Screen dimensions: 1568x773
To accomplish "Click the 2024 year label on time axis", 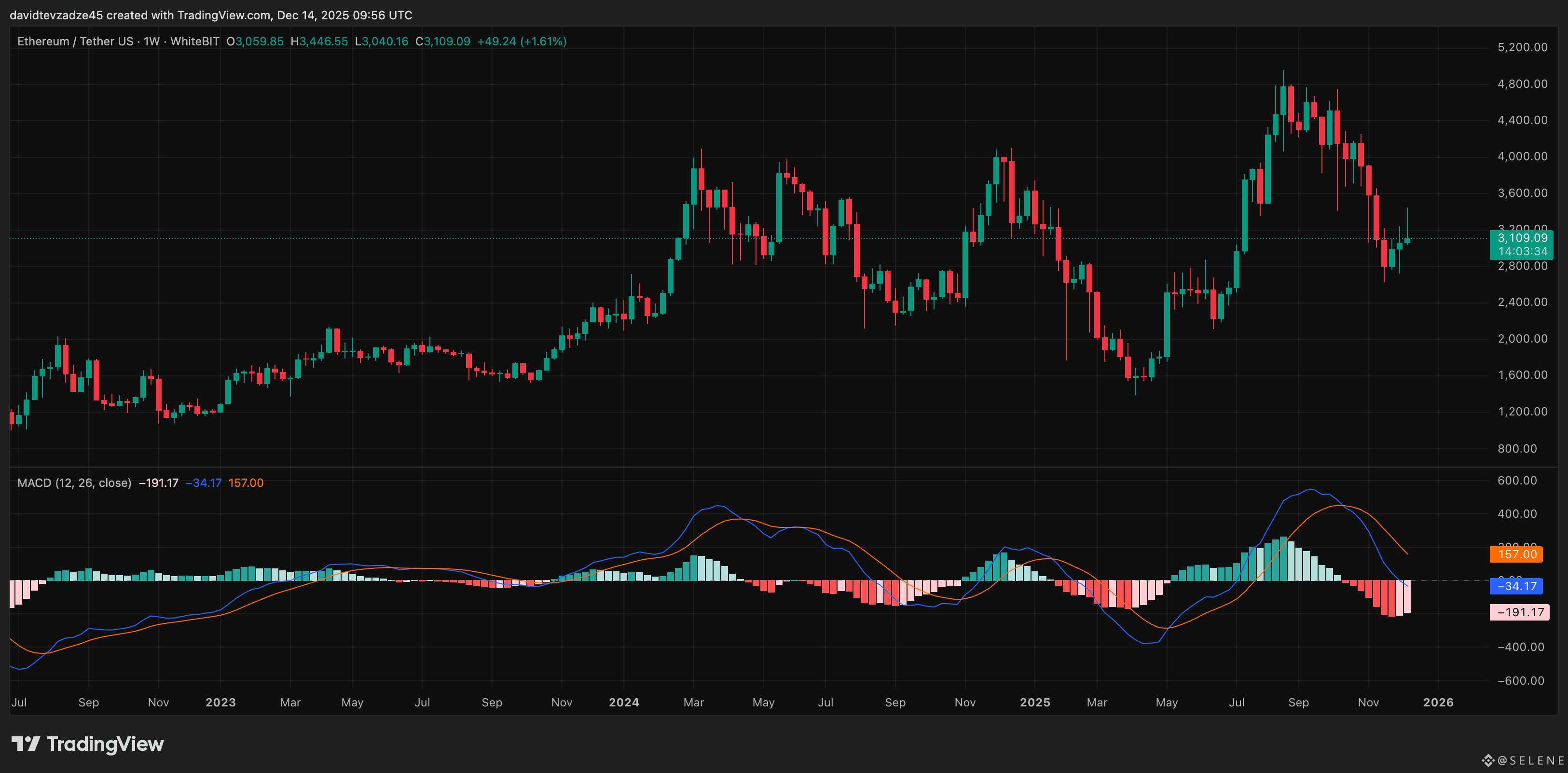I will pos(623,702).
